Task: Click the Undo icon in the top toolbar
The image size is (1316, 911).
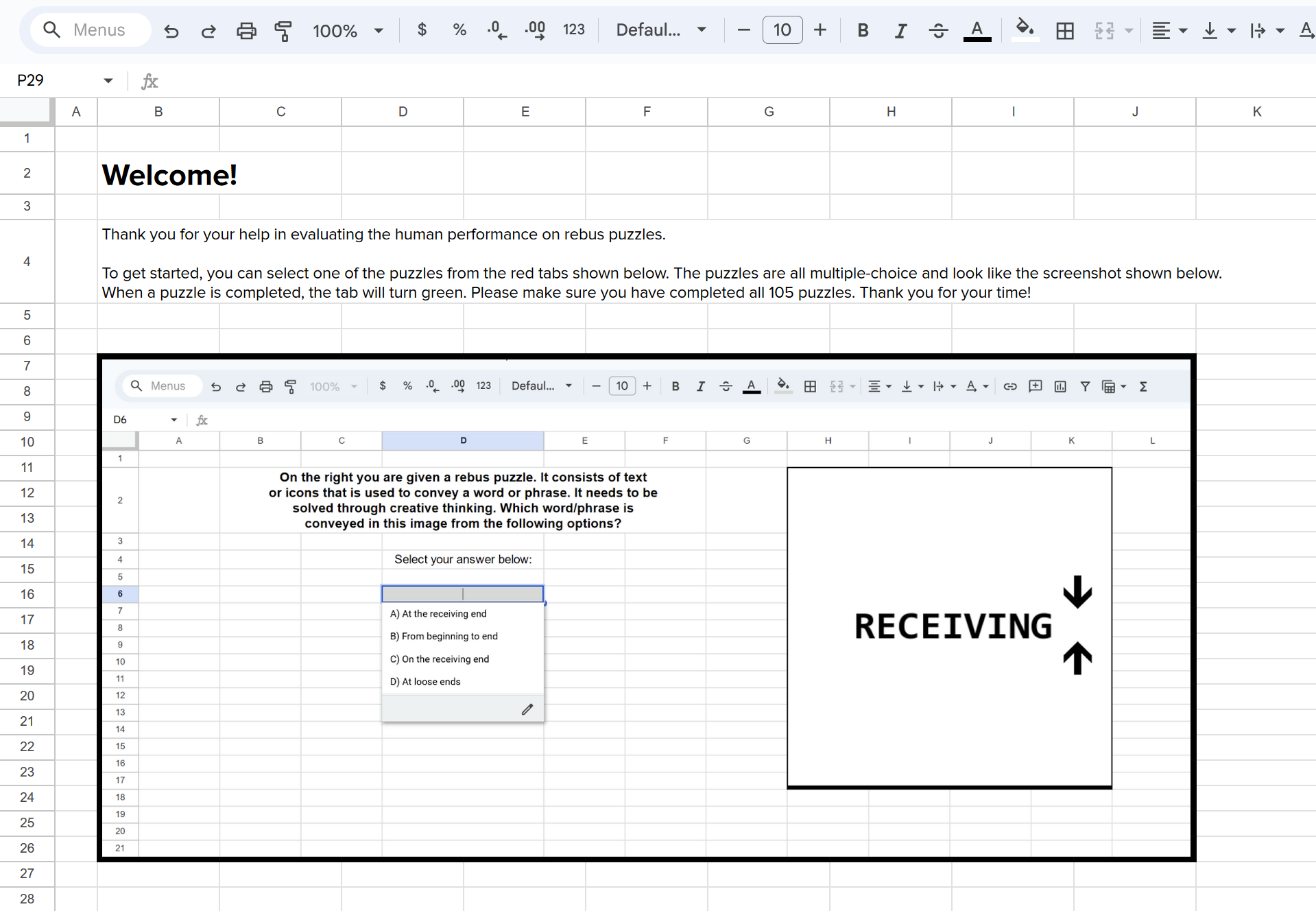Action: (171, 30)
